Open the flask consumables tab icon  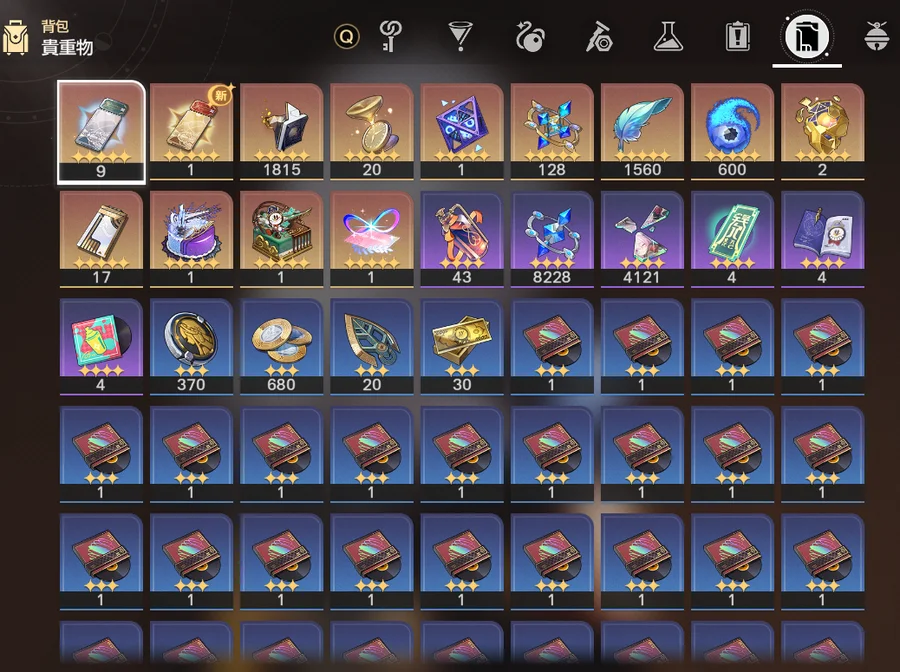[668, 36]
